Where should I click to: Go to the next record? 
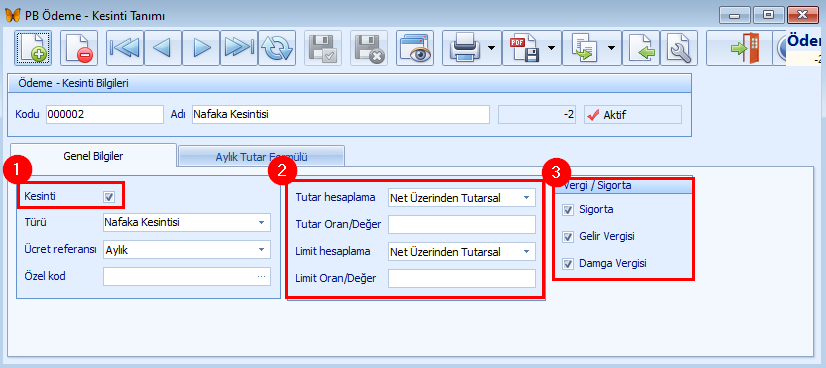(201, 48)
